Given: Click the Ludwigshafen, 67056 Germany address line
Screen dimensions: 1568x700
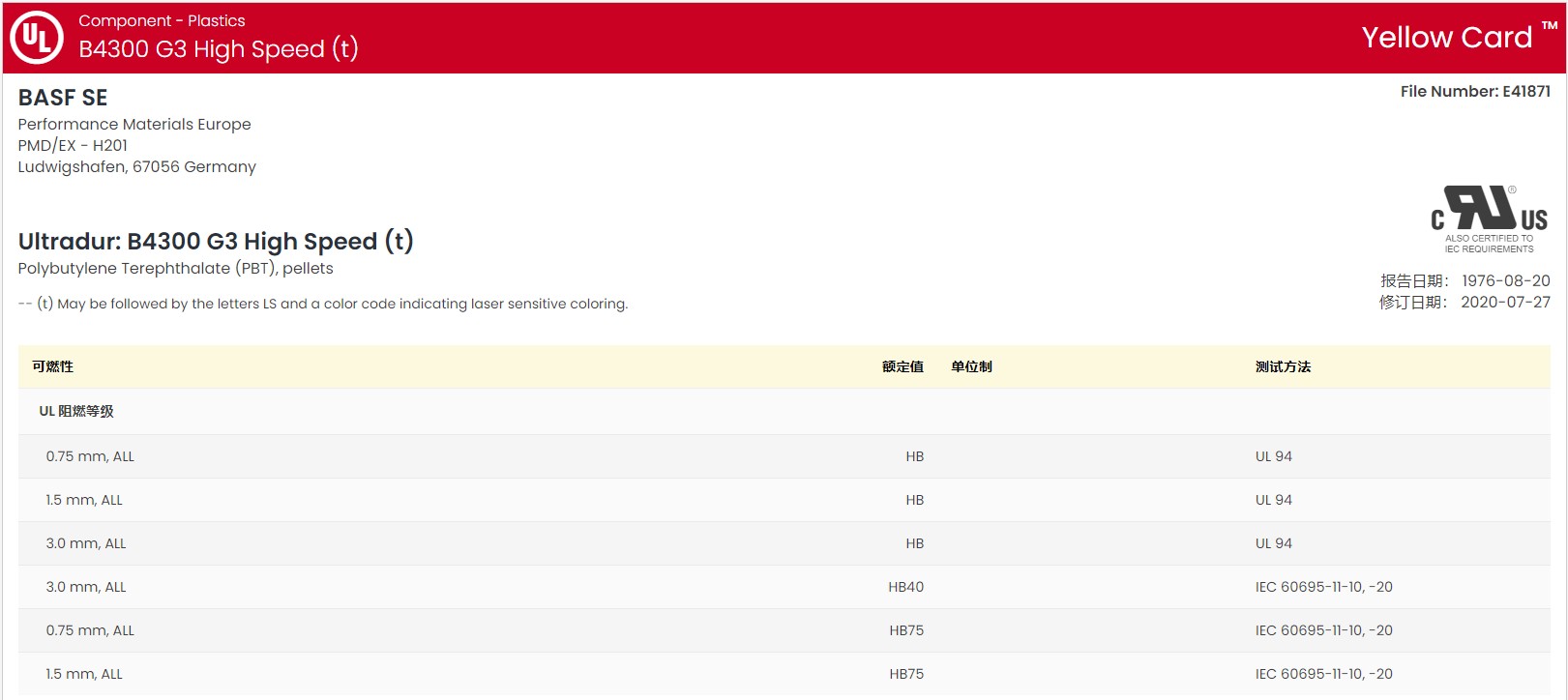Looking at the screenshot, I should 136,167.
